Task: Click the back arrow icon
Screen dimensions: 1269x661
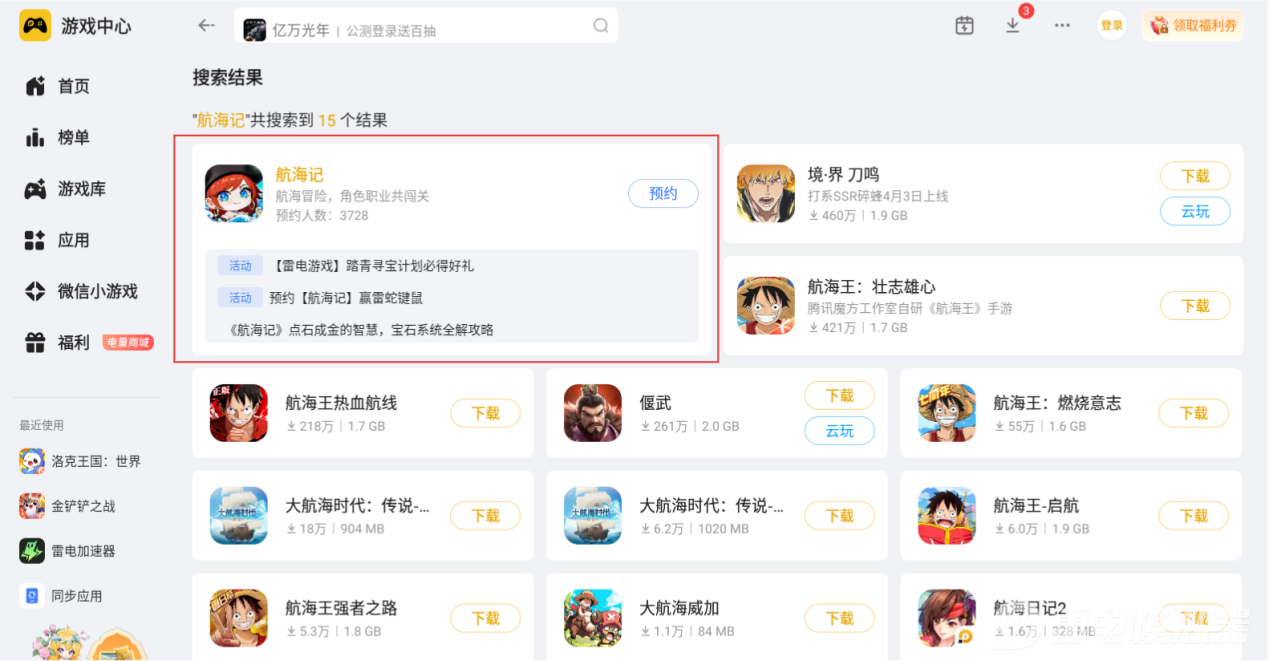Action: point(207,26)
